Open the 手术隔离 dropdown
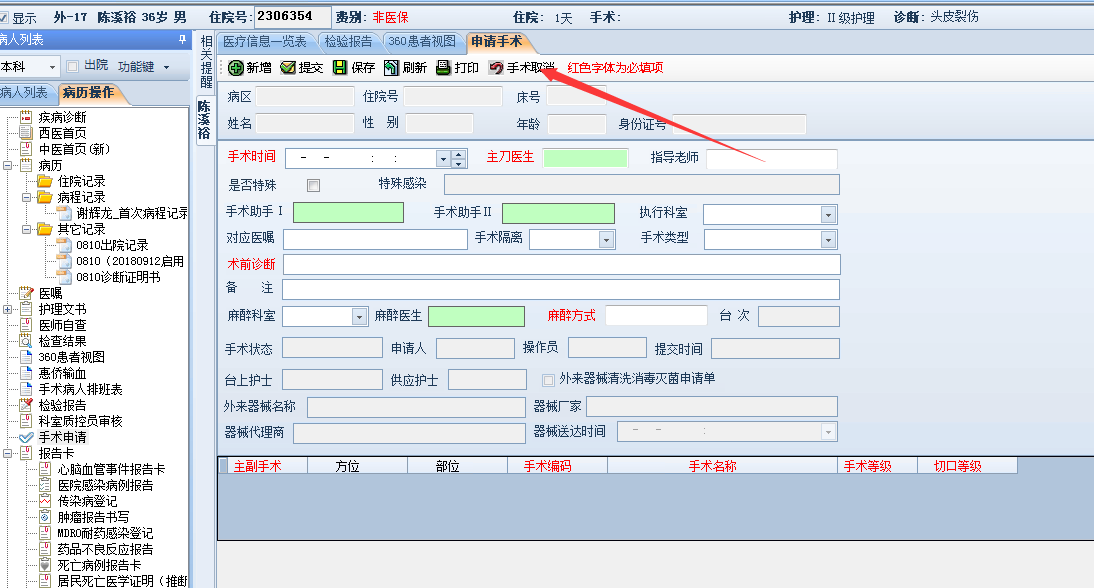Screen dimensions: 1094x588 pyautogui.click(x=606, y=240)
